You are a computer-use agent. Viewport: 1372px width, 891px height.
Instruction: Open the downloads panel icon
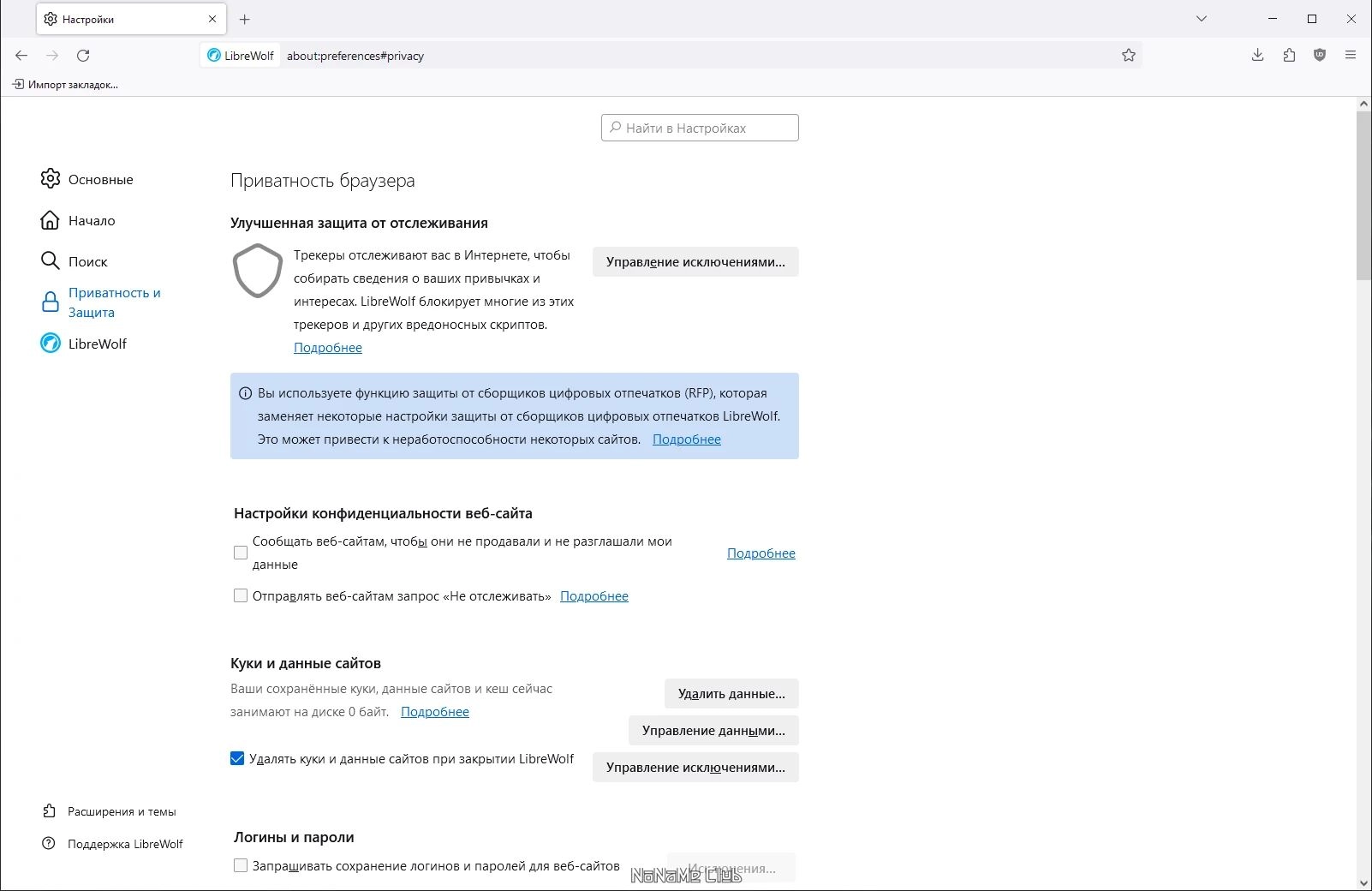pyautogui.click(x=1257, y=56)
